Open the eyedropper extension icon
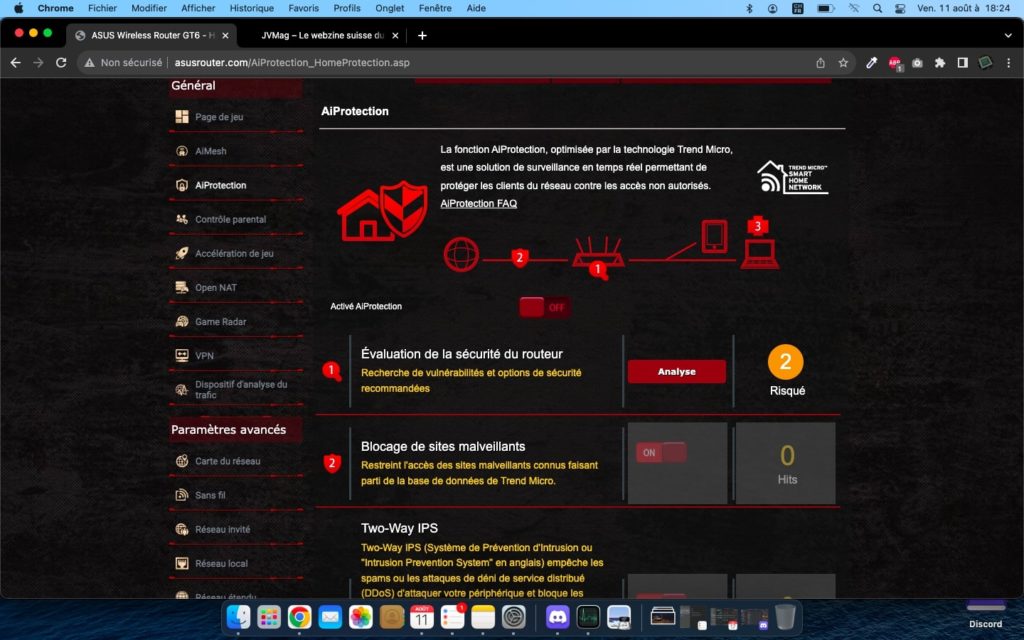The width and height of the screenshot is (1024, 640). (871, 63)
